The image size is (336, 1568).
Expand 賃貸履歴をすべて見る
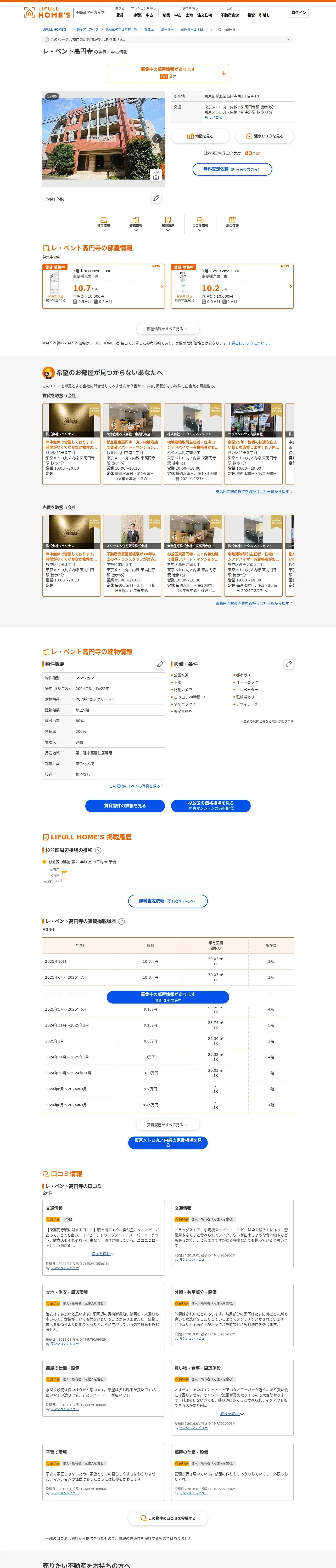point(168,1125)
